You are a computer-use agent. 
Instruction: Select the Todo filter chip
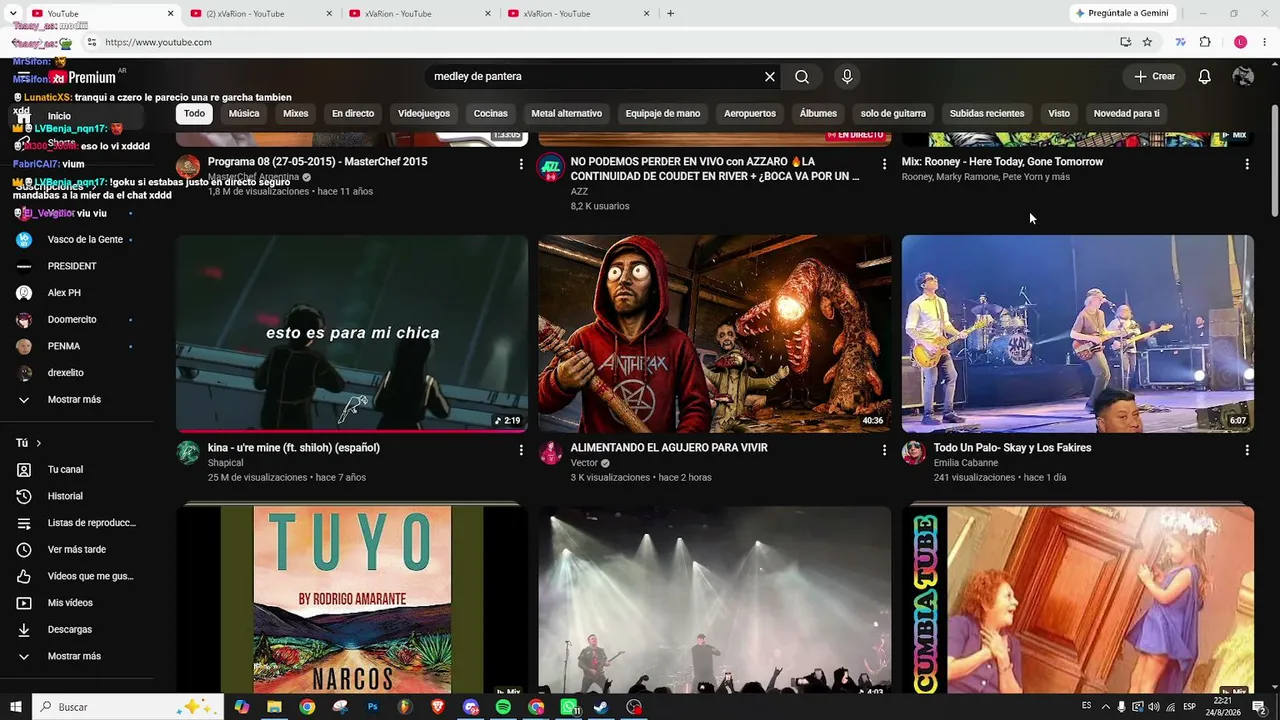pyautogui.click(x=194, y=114)
